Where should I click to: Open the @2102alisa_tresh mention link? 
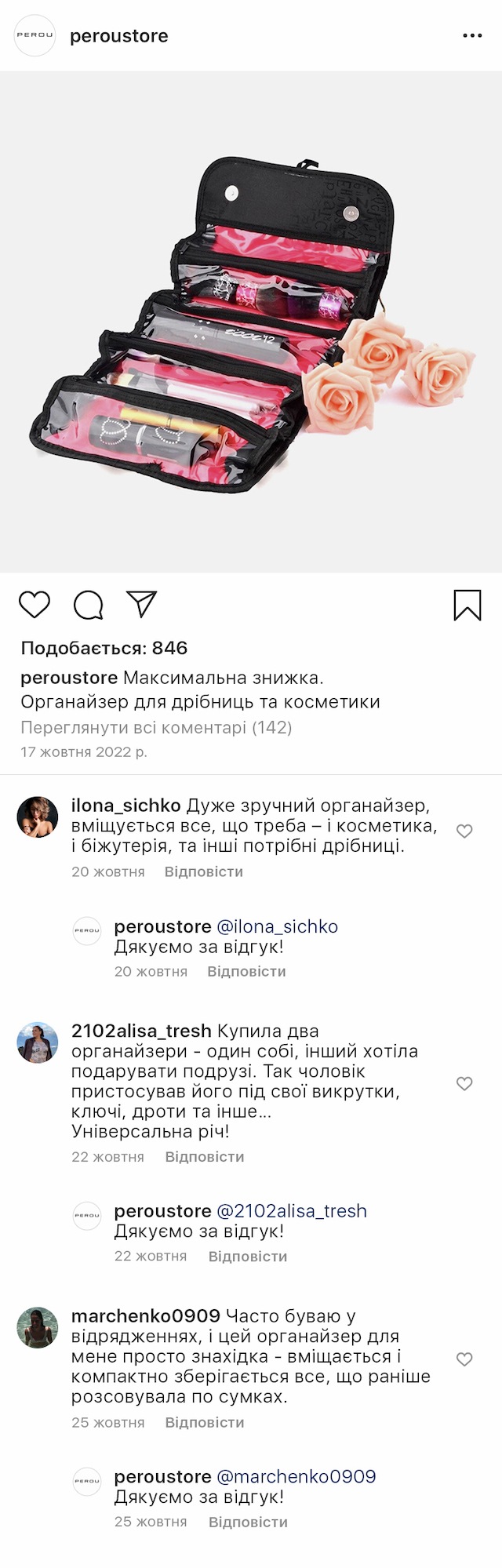292,1210
